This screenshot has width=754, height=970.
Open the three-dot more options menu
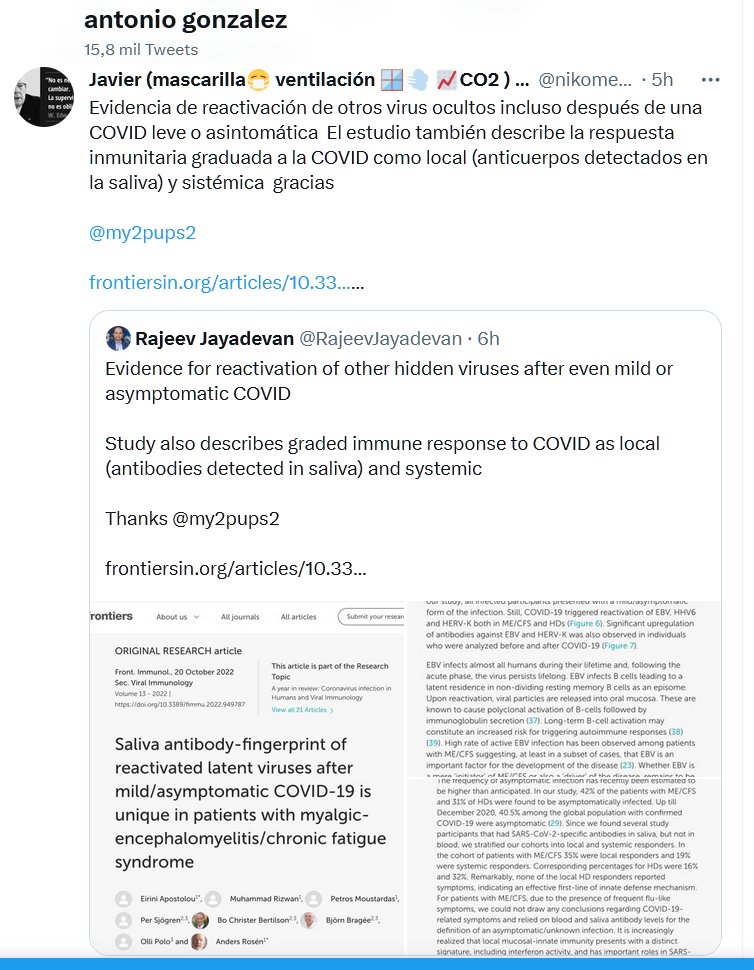tap(711, 79)
